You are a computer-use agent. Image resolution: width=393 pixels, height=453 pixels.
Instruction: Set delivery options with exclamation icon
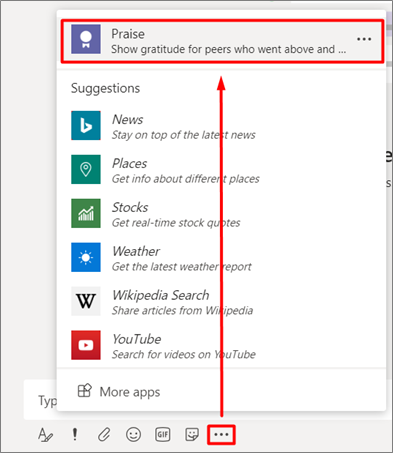(x=75, y=434)
